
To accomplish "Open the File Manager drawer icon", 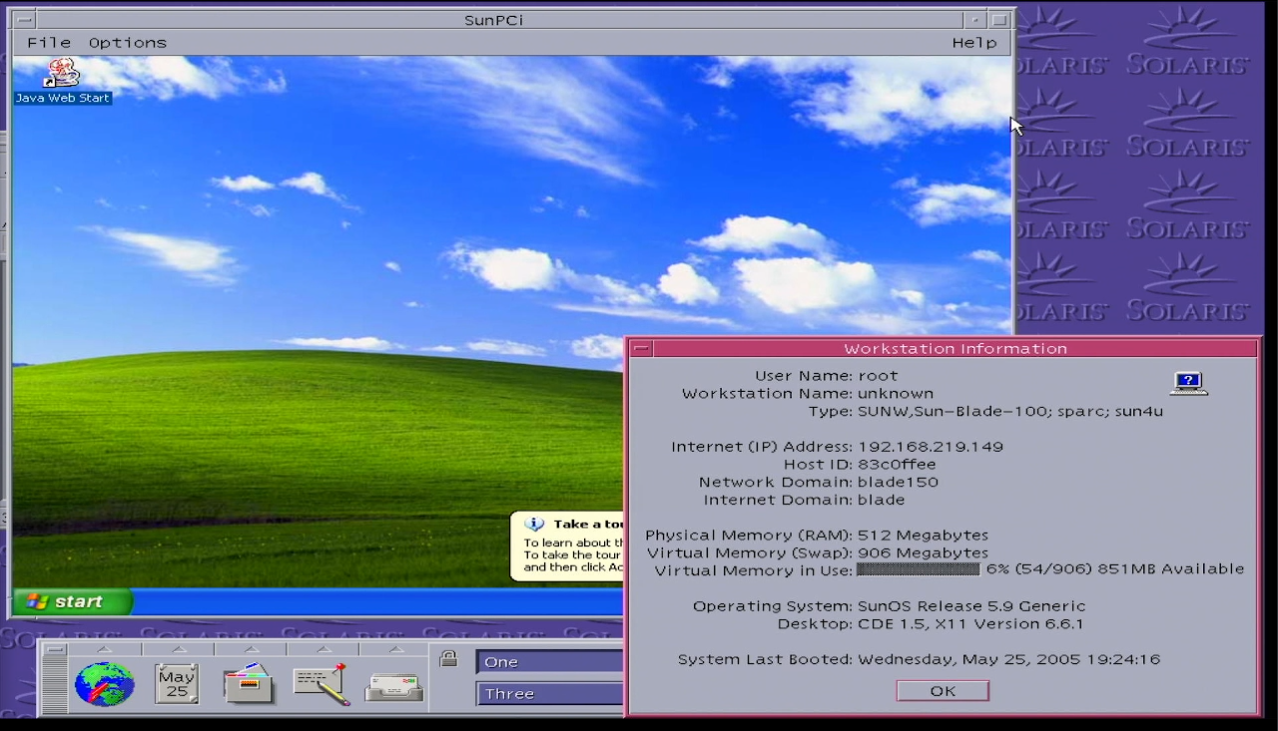I will point(249,685).
